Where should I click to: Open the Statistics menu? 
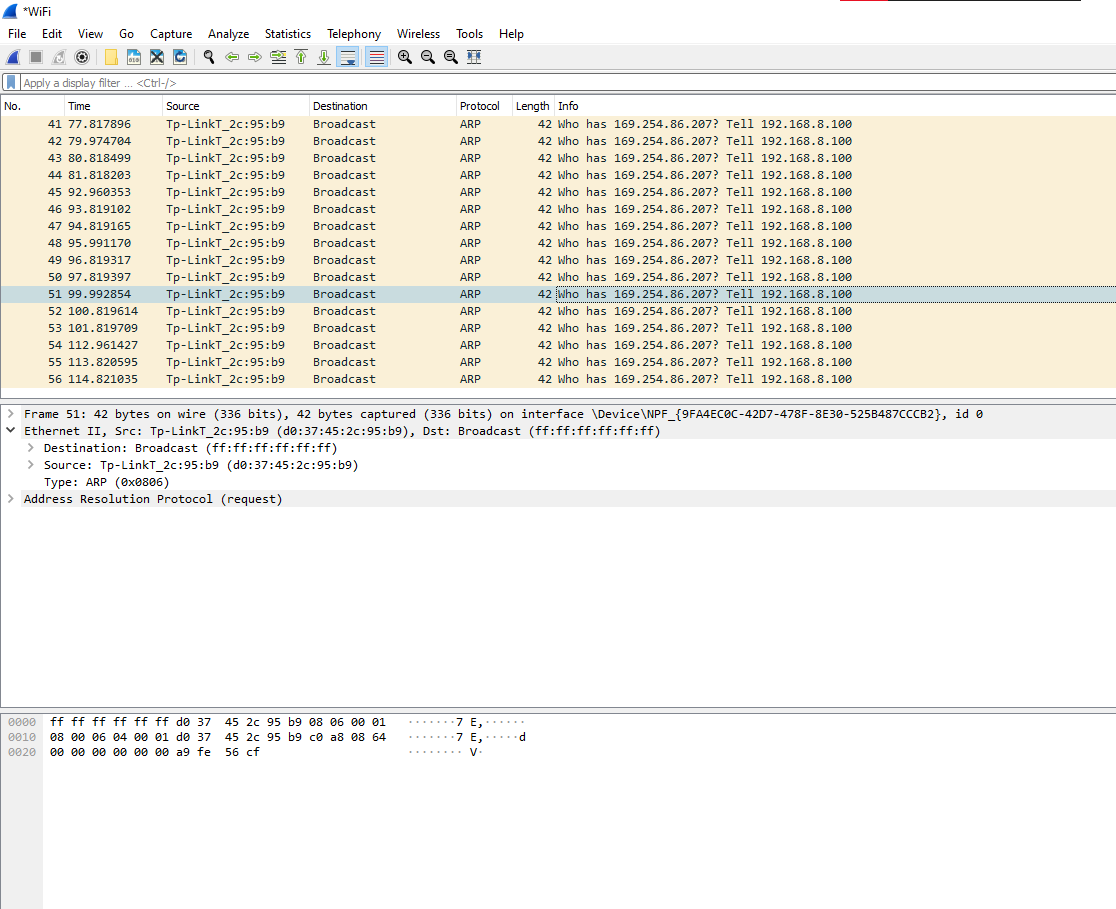[x=288, y=33]
